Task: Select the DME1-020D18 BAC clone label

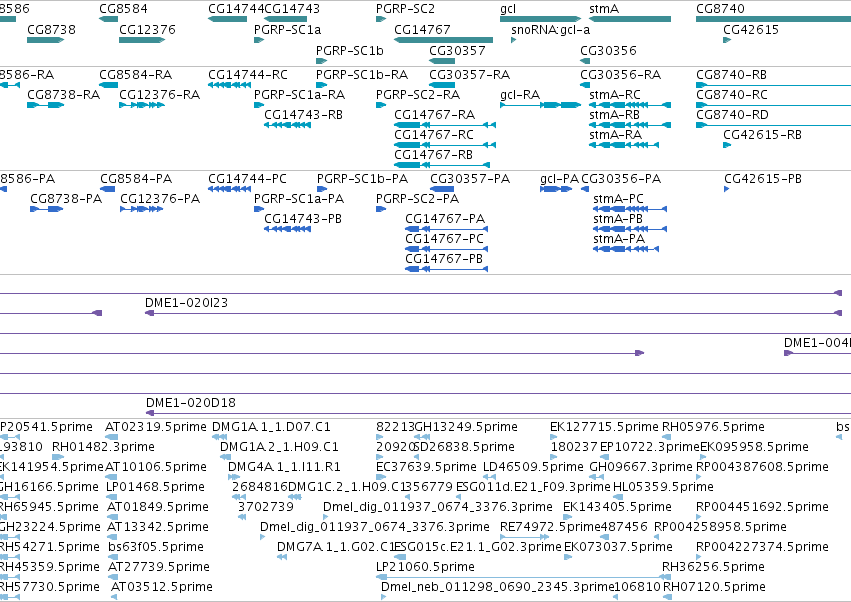Action: pos(191,403)
